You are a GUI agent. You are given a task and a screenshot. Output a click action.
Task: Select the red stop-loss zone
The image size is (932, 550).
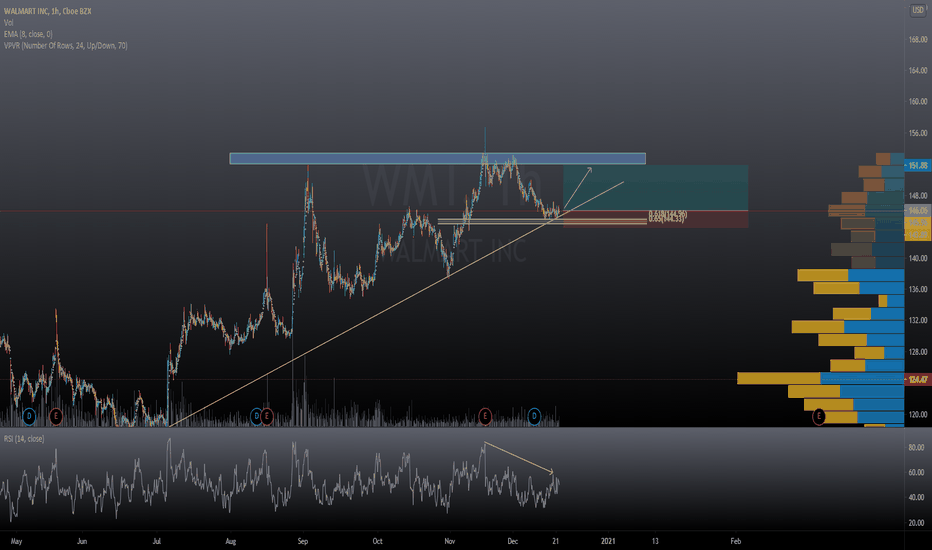[656, 219]
